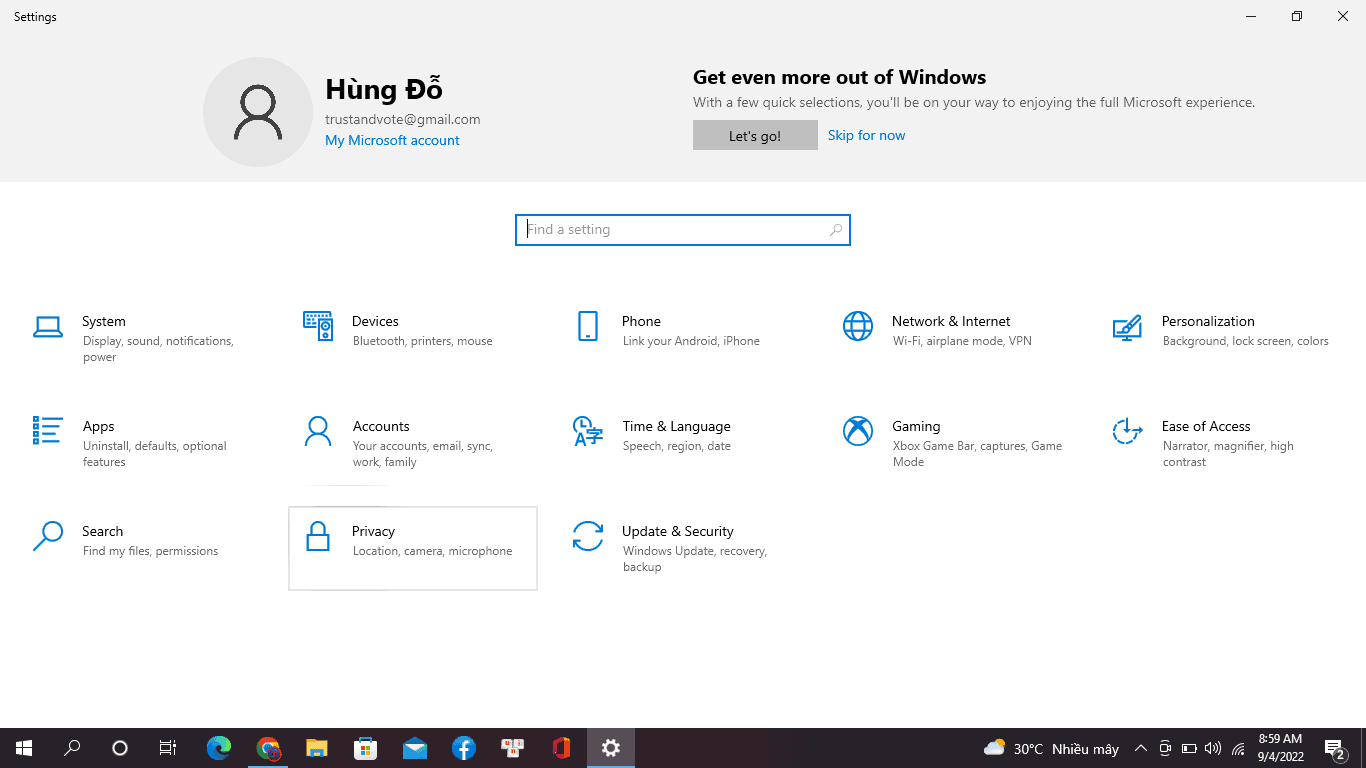The image size is (1366, 768).
Task: Click the Let's go! button
Action: (755, 136)
